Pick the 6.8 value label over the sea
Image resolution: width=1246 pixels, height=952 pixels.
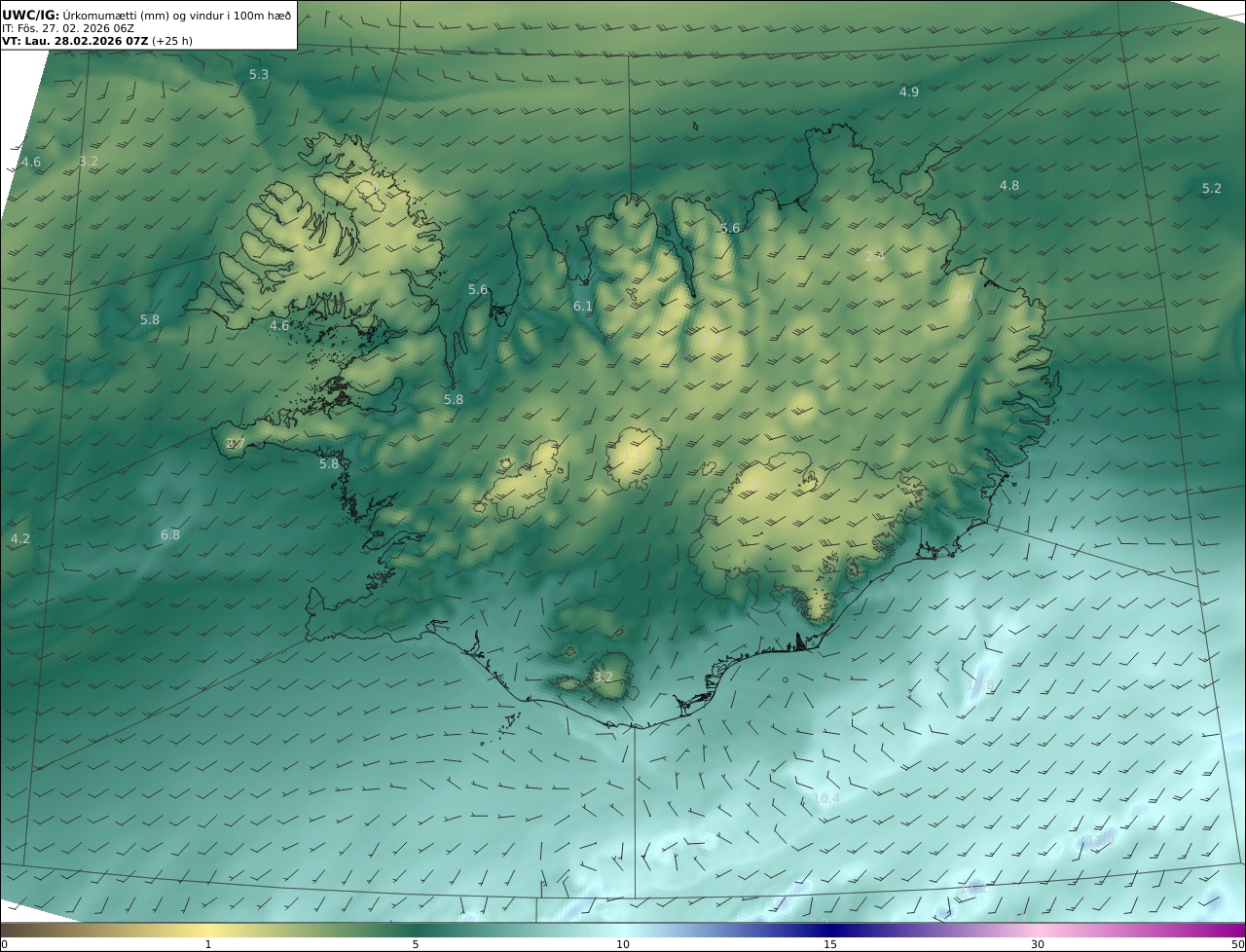[170, 535]
